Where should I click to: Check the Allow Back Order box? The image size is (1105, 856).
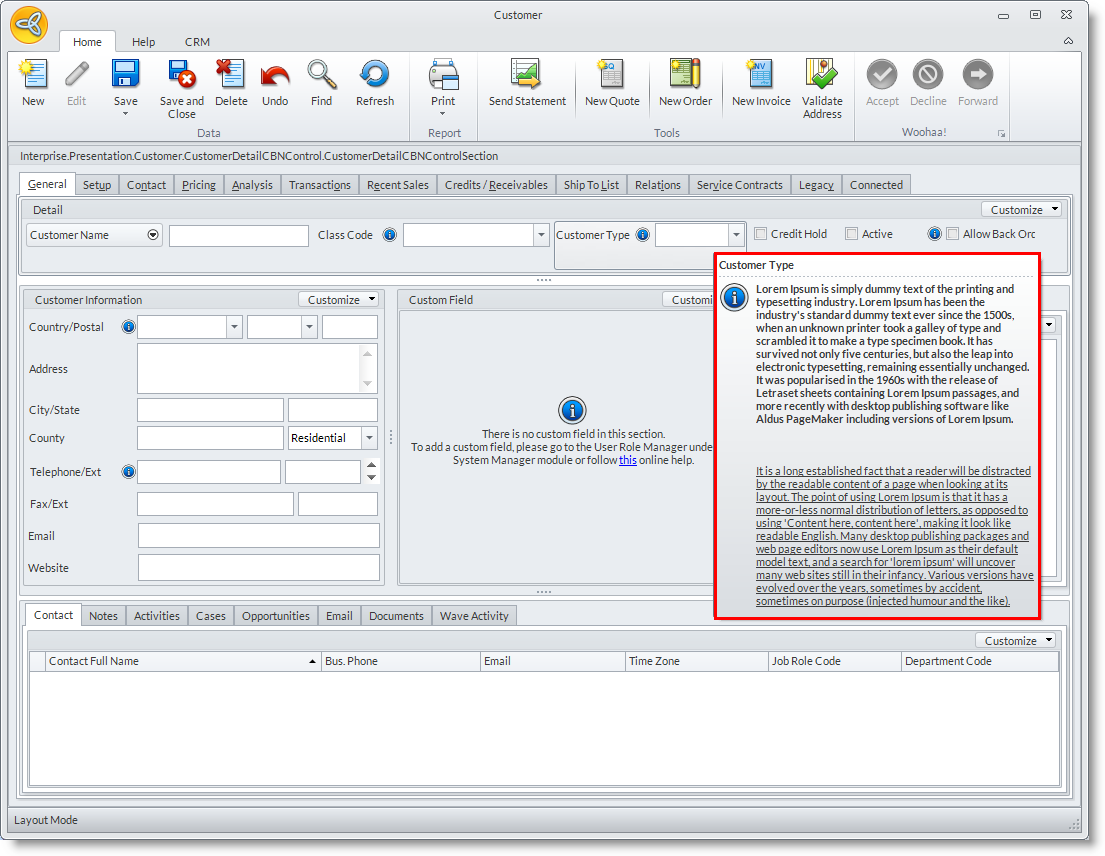click(x=952, y=234)
